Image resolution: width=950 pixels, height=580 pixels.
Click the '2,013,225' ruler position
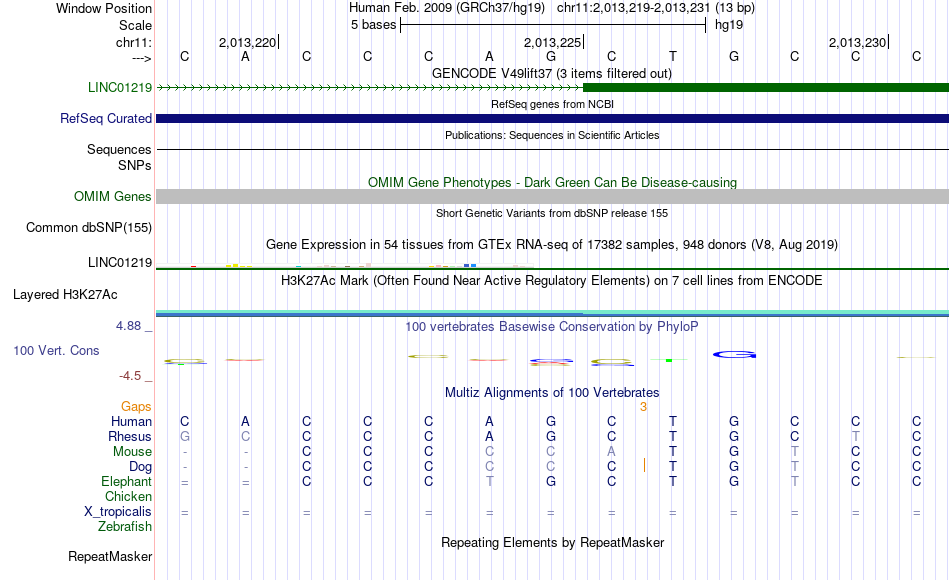point(553,42)
